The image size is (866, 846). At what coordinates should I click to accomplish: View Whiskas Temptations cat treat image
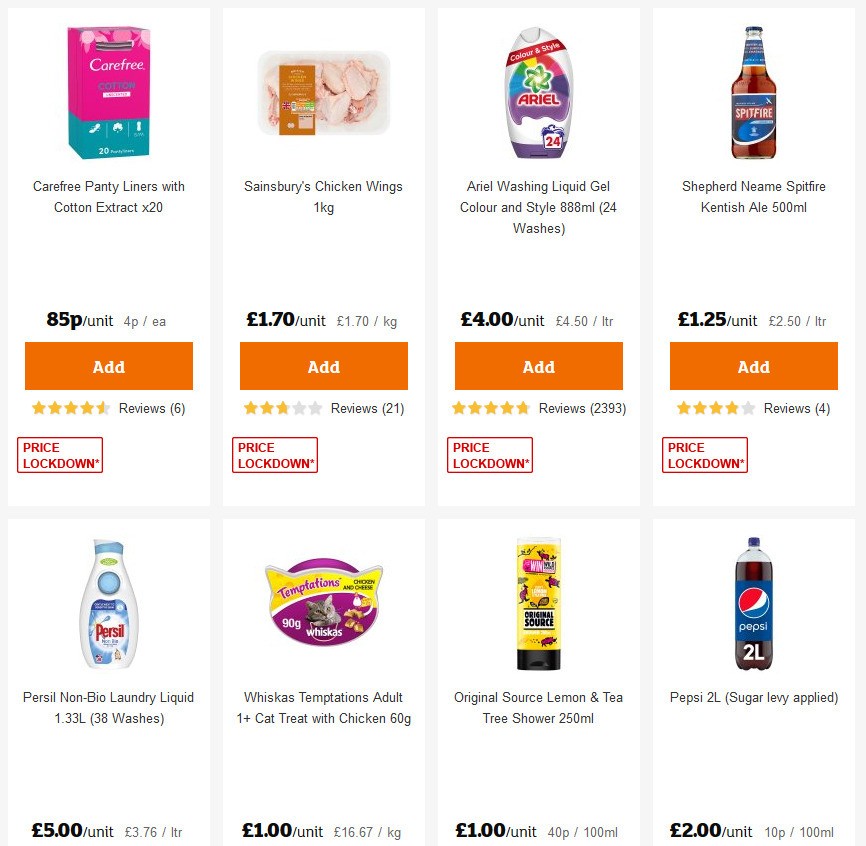click(x=322, y=603)
